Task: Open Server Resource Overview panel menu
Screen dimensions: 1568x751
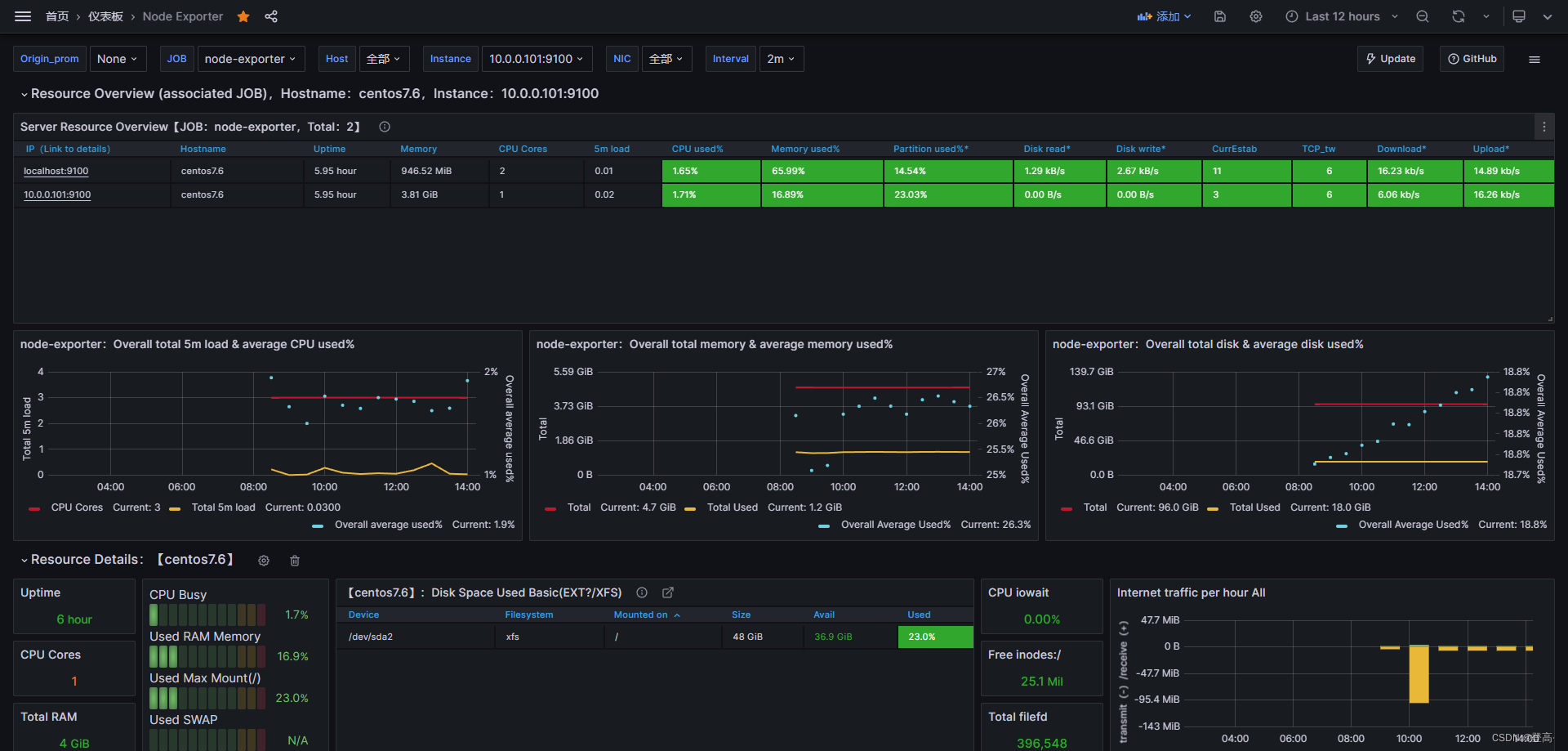Action: click(1544, 127)
